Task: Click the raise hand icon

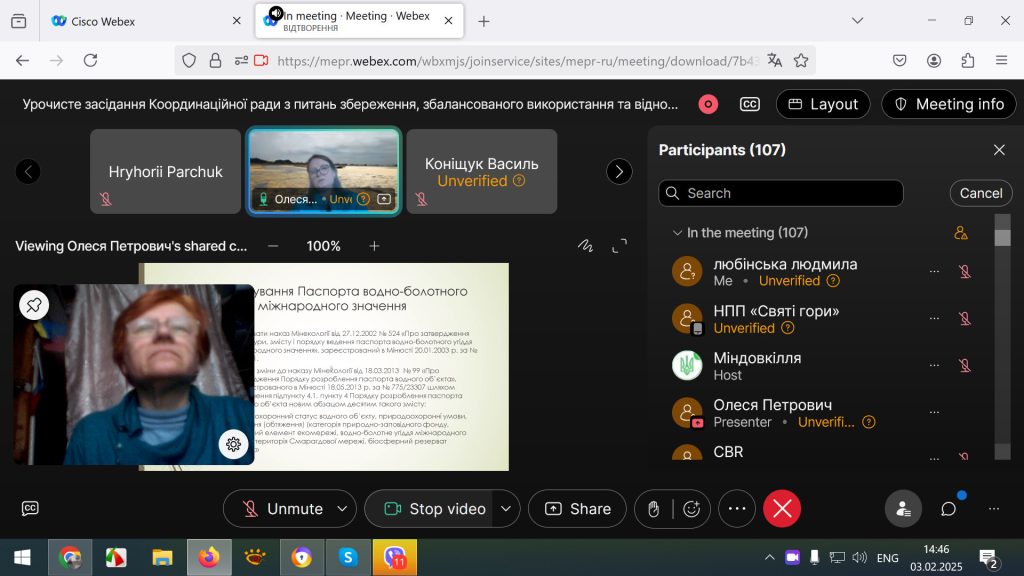Action: pyautogui.click(x=653, y=509)
